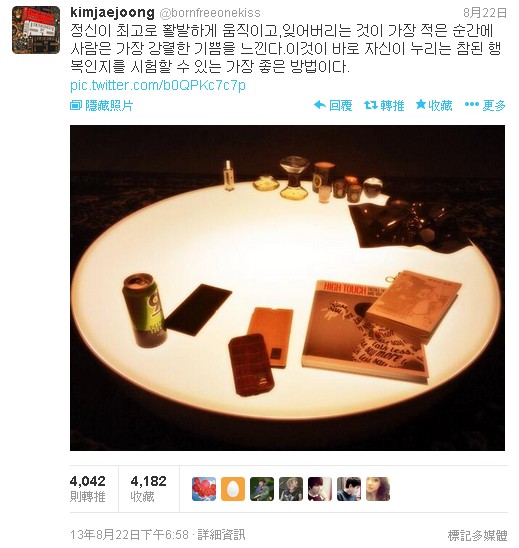Open the attached table photo
Screen dimensions: 519x548
287,288
